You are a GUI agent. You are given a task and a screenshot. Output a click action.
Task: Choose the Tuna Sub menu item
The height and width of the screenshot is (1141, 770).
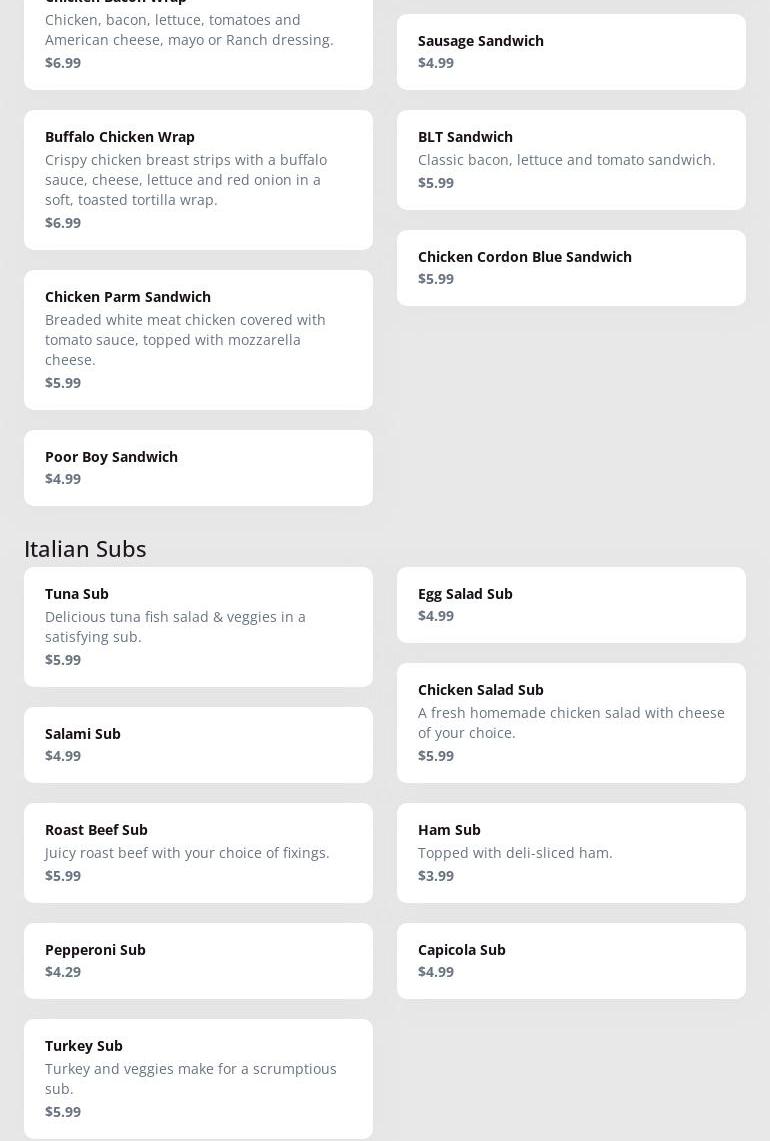[x=198, y=627]
